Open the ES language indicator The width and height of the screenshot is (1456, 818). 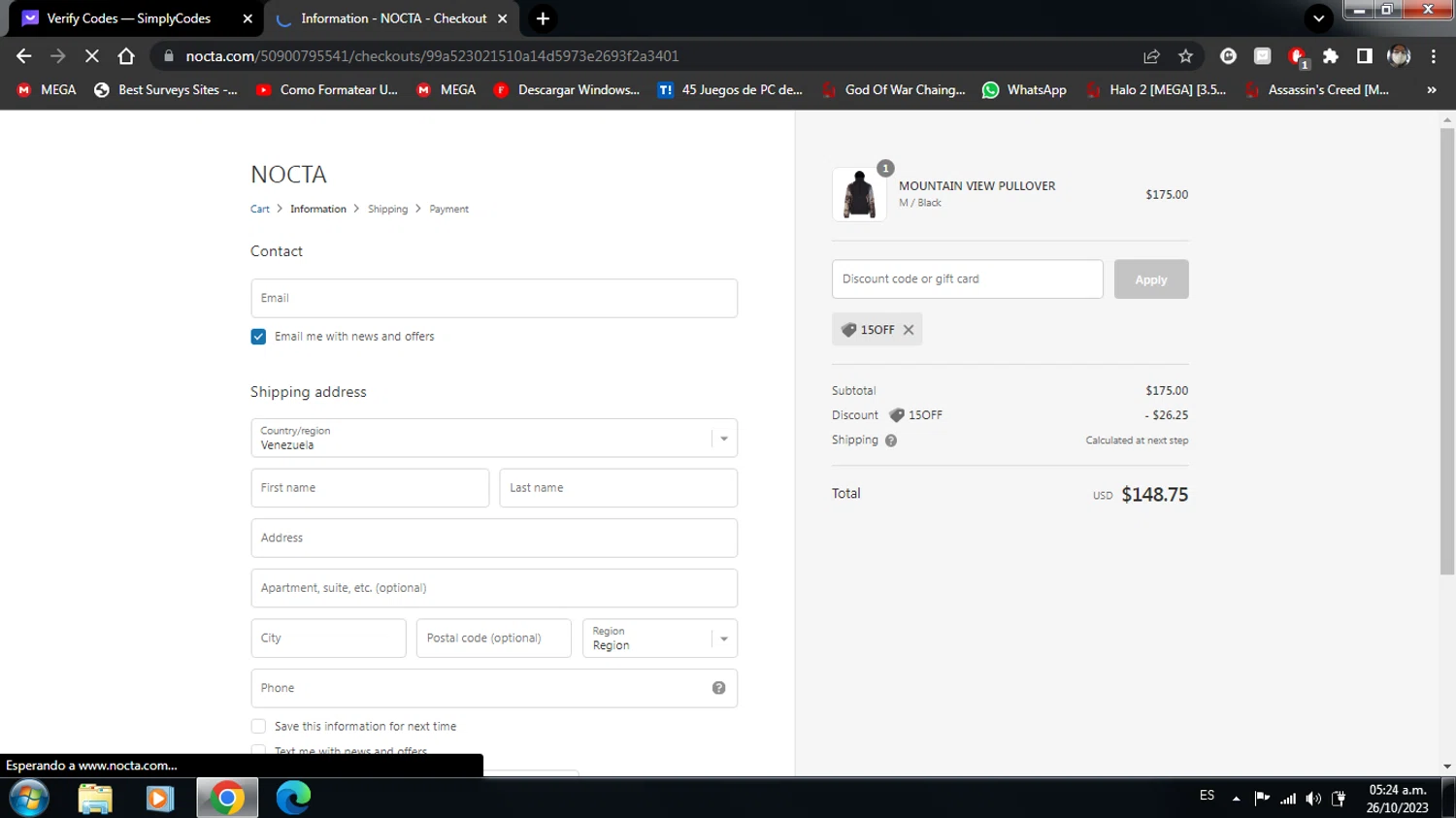tap(1207, 796)
